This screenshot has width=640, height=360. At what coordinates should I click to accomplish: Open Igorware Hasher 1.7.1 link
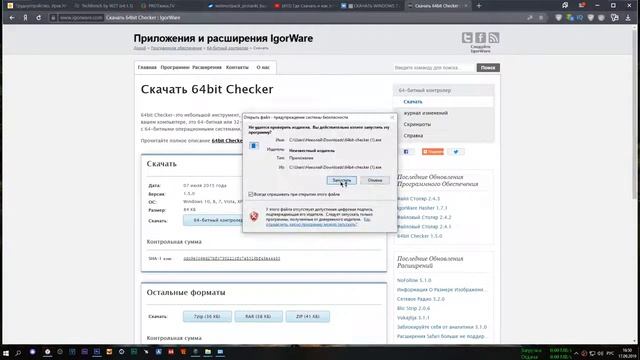pyautogui.click(x=422, y=208)
